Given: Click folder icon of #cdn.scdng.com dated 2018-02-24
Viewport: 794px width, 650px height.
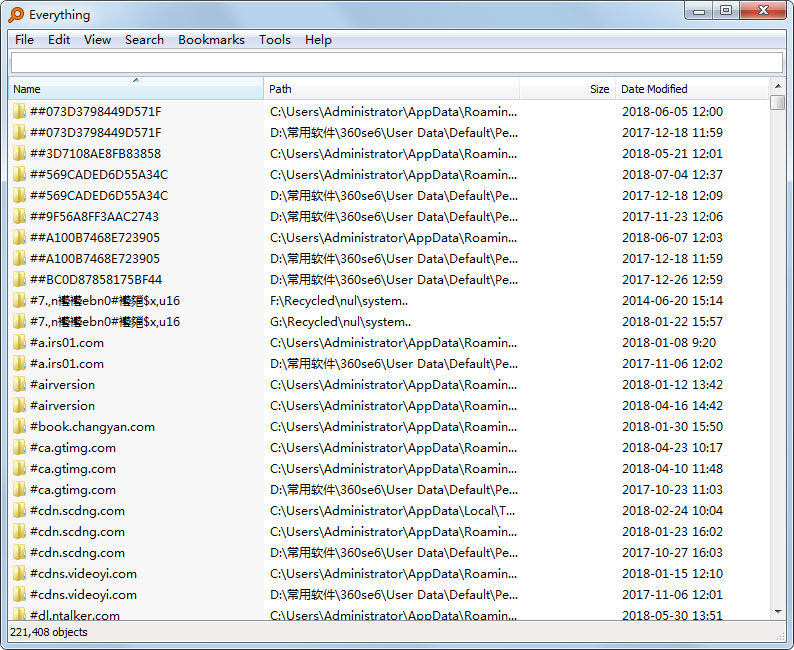Looking at the screenshot, I should point(19,511).
